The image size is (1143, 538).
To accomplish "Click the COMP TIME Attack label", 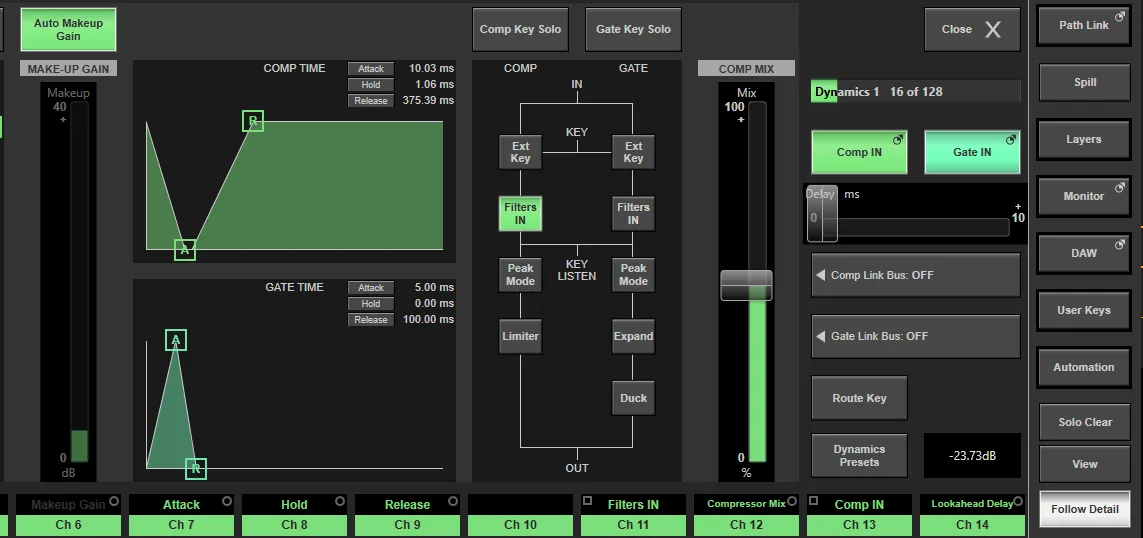I will (371, 69).
